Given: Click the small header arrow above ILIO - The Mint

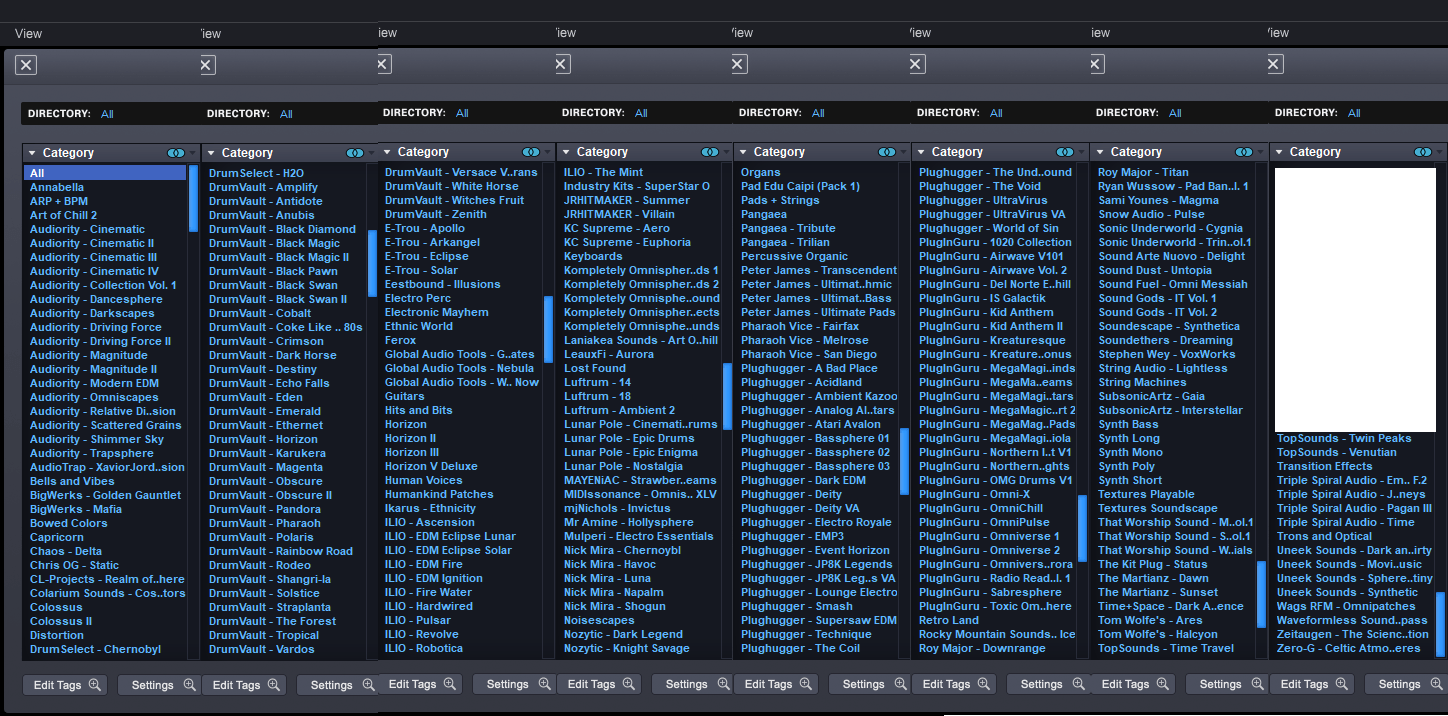Looking at the screenshot, I should pyautogui.click(x=728, y=152).
